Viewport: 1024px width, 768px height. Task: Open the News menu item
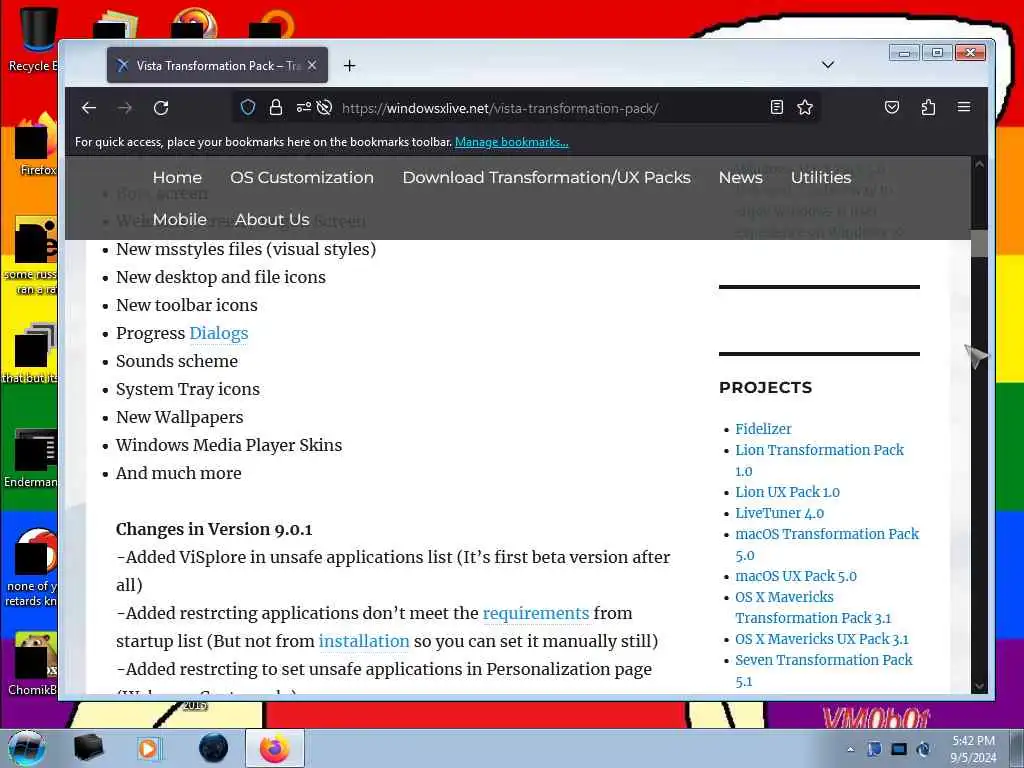coord(741,178)
